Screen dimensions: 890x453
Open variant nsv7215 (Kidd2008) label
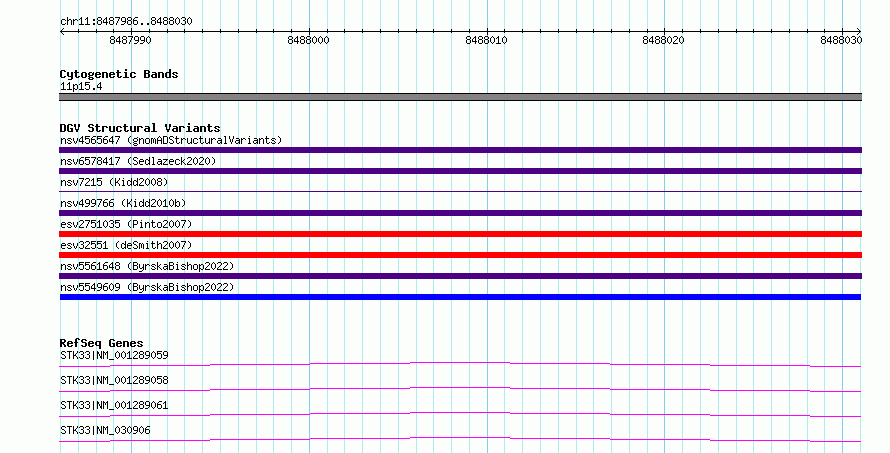(x=114, y=182)
